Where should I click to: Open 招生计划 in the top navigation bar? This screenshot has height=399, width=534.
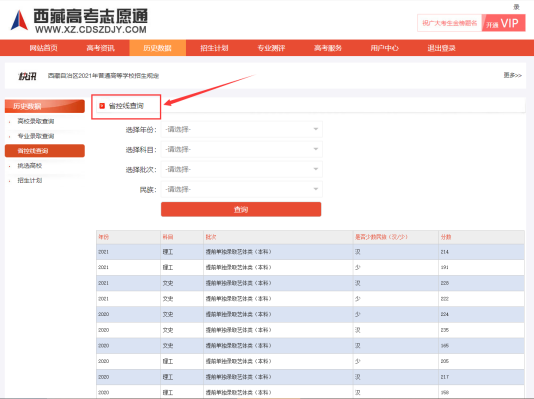[x=214, y=48]
